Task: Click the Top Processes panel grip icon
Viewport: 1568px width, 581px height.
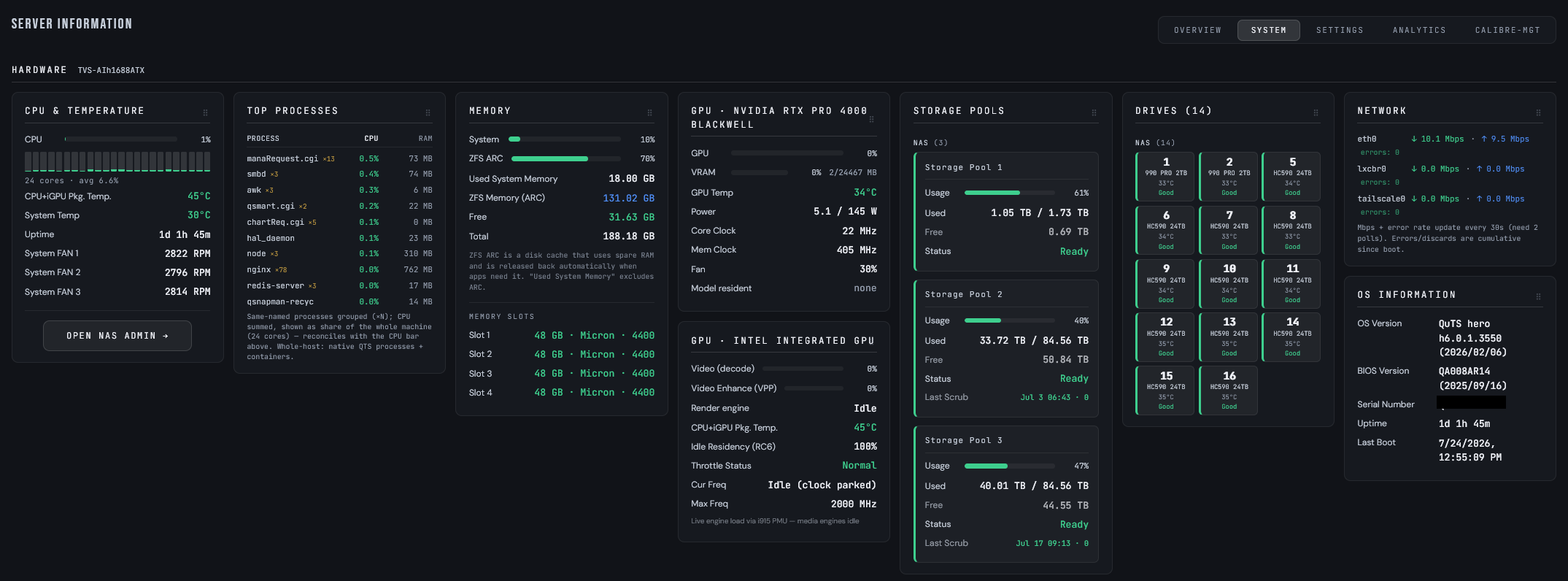Action: tap(428, 112)
